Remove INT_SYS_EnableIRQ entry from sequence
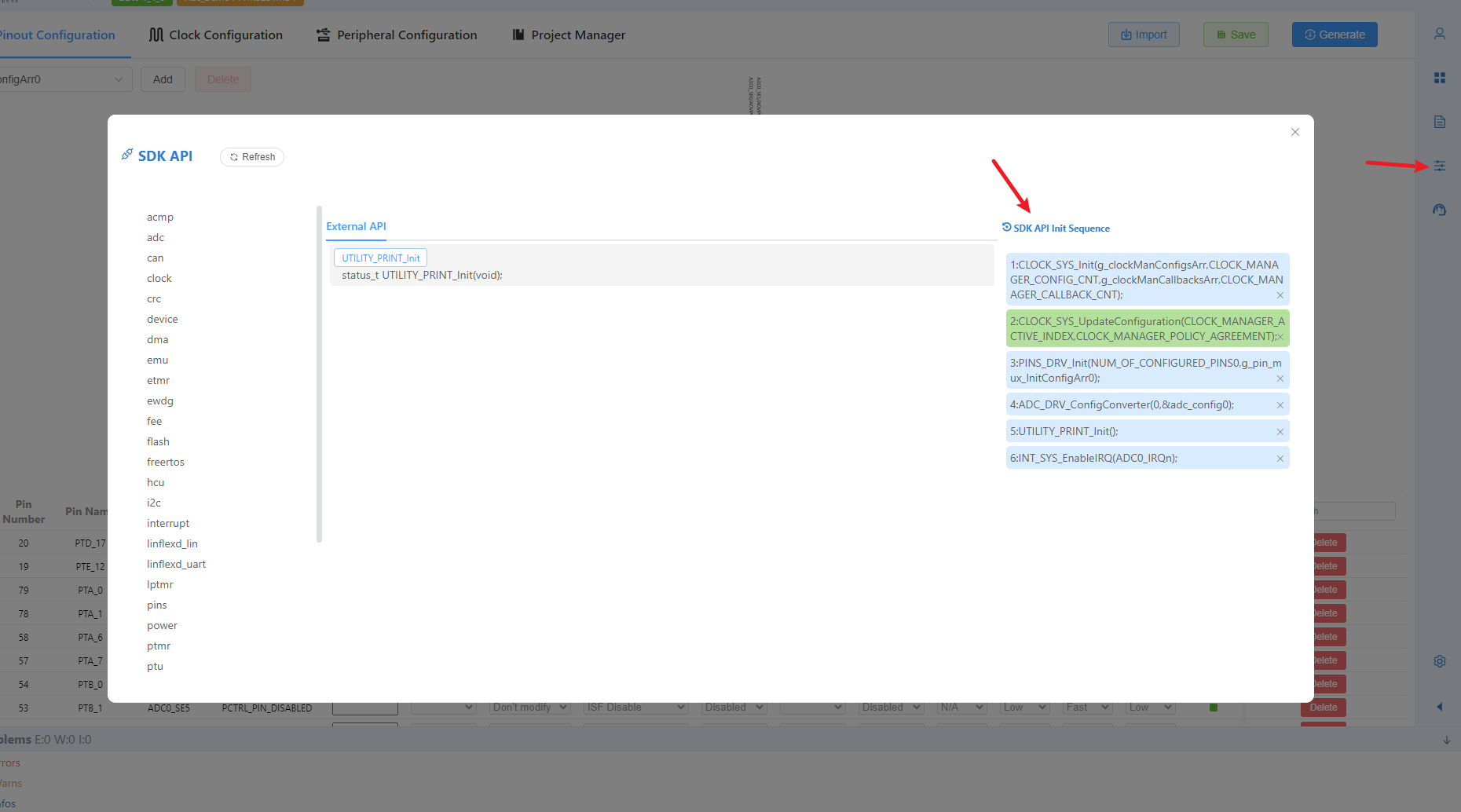The width and height of the screenshot is (1461, 812). coord(1280,459)
